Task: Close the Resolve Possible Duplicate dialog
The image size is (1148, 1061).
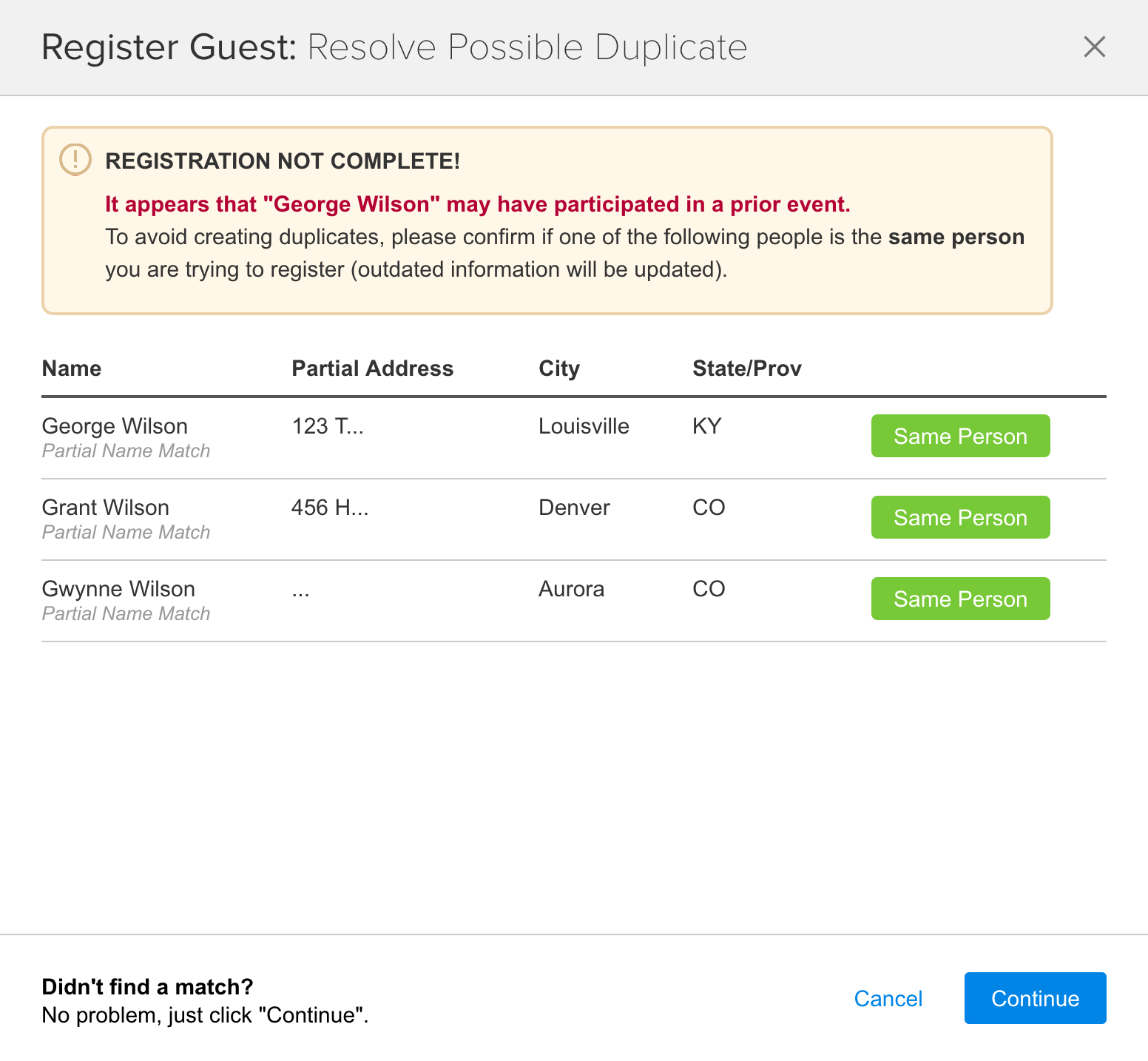Action: pos(1094,47)
